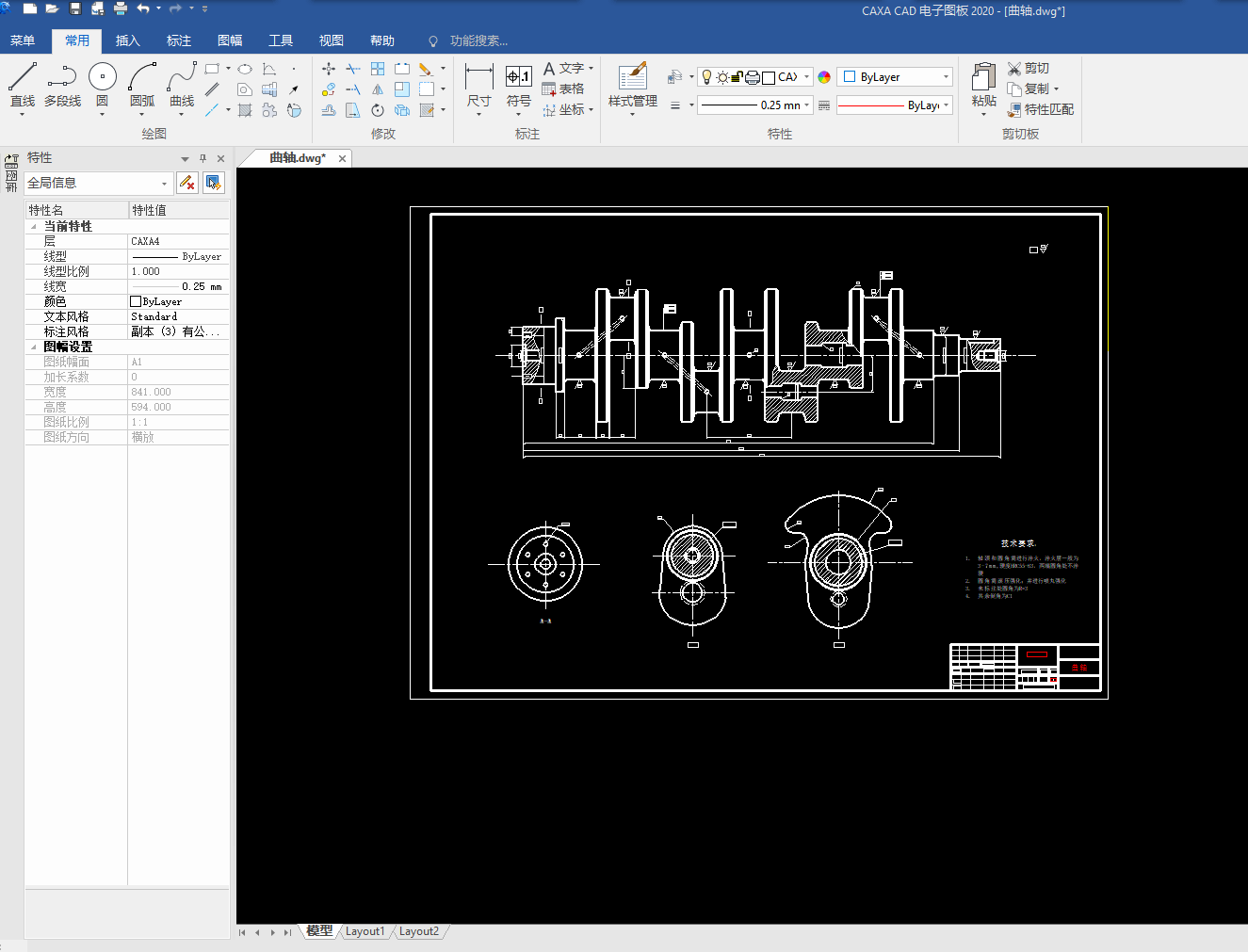The width and height of the screenshot is (1248, 952).
Task: Switch to the Layout1 tab
Action: (365, 931)
